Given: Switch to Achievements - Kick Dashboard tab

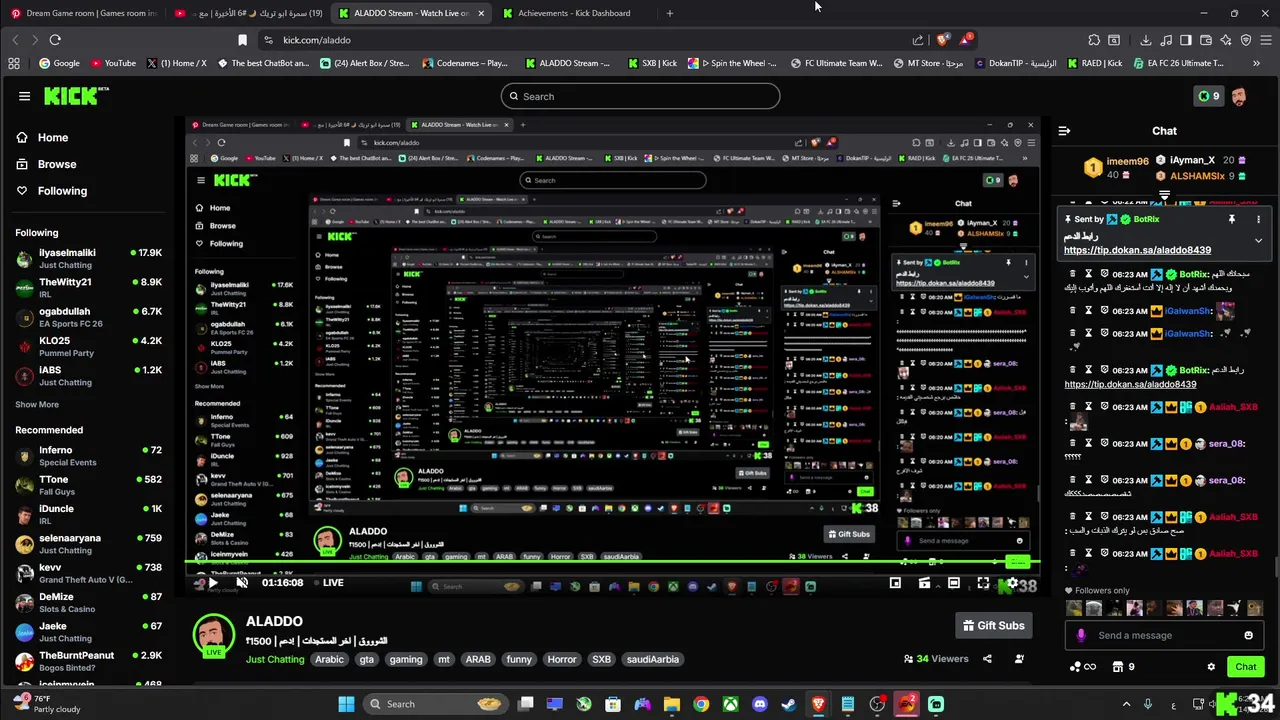Looking at the screenshot, I should (573, 13).
